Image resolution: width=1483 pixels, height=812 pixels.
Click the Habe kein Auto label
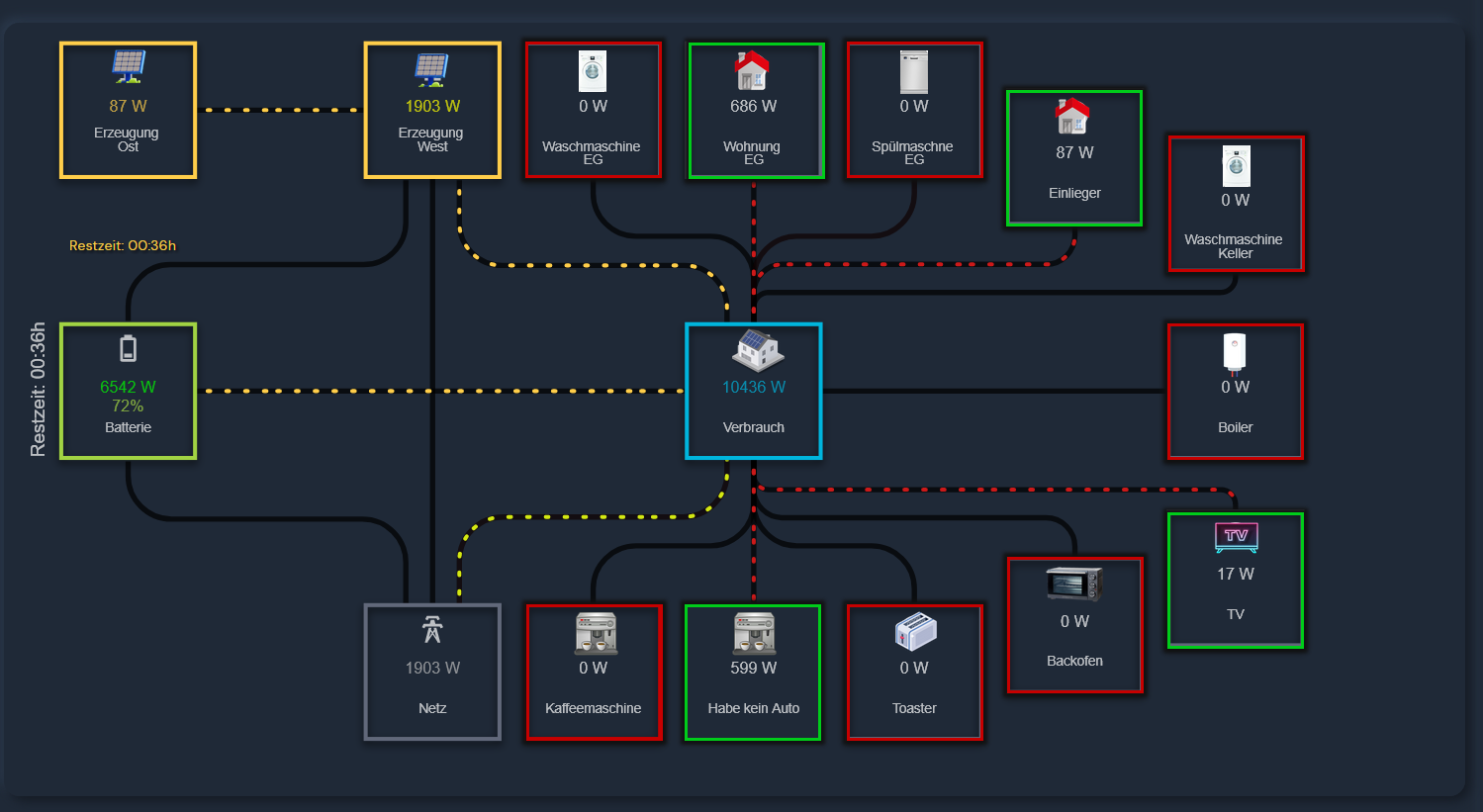pos(753,708)
